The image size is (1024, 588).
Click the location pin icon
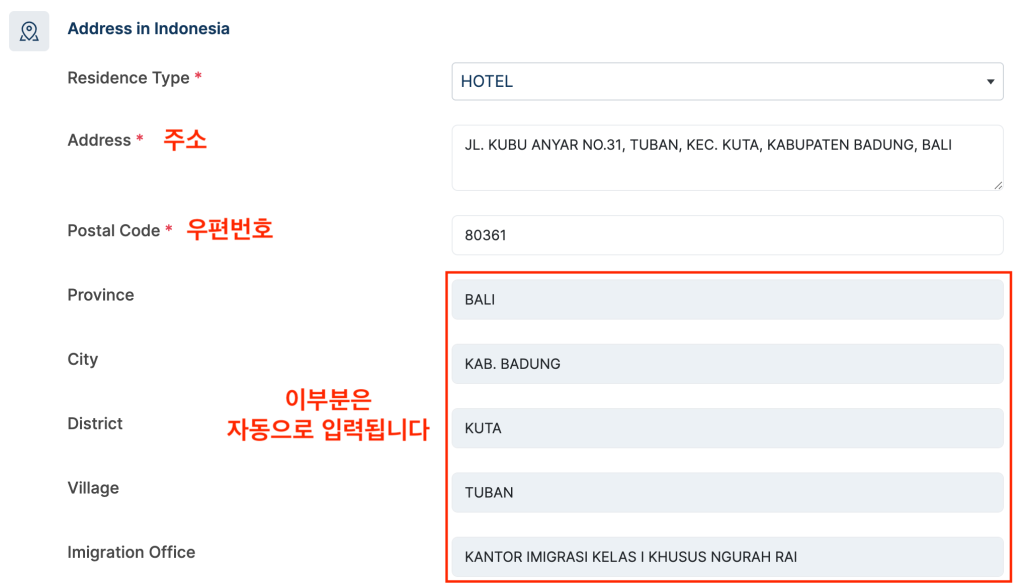click(x=29, y=32)
